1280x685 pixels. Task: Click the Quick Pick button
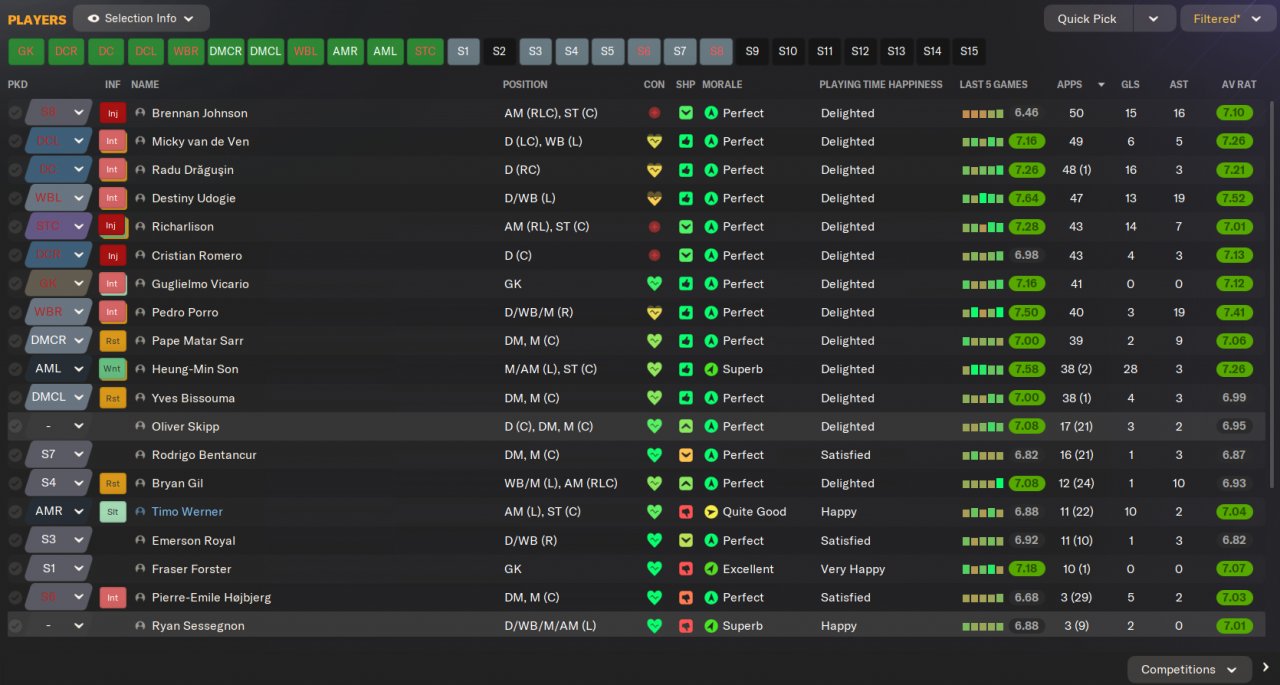[1087, 18]
